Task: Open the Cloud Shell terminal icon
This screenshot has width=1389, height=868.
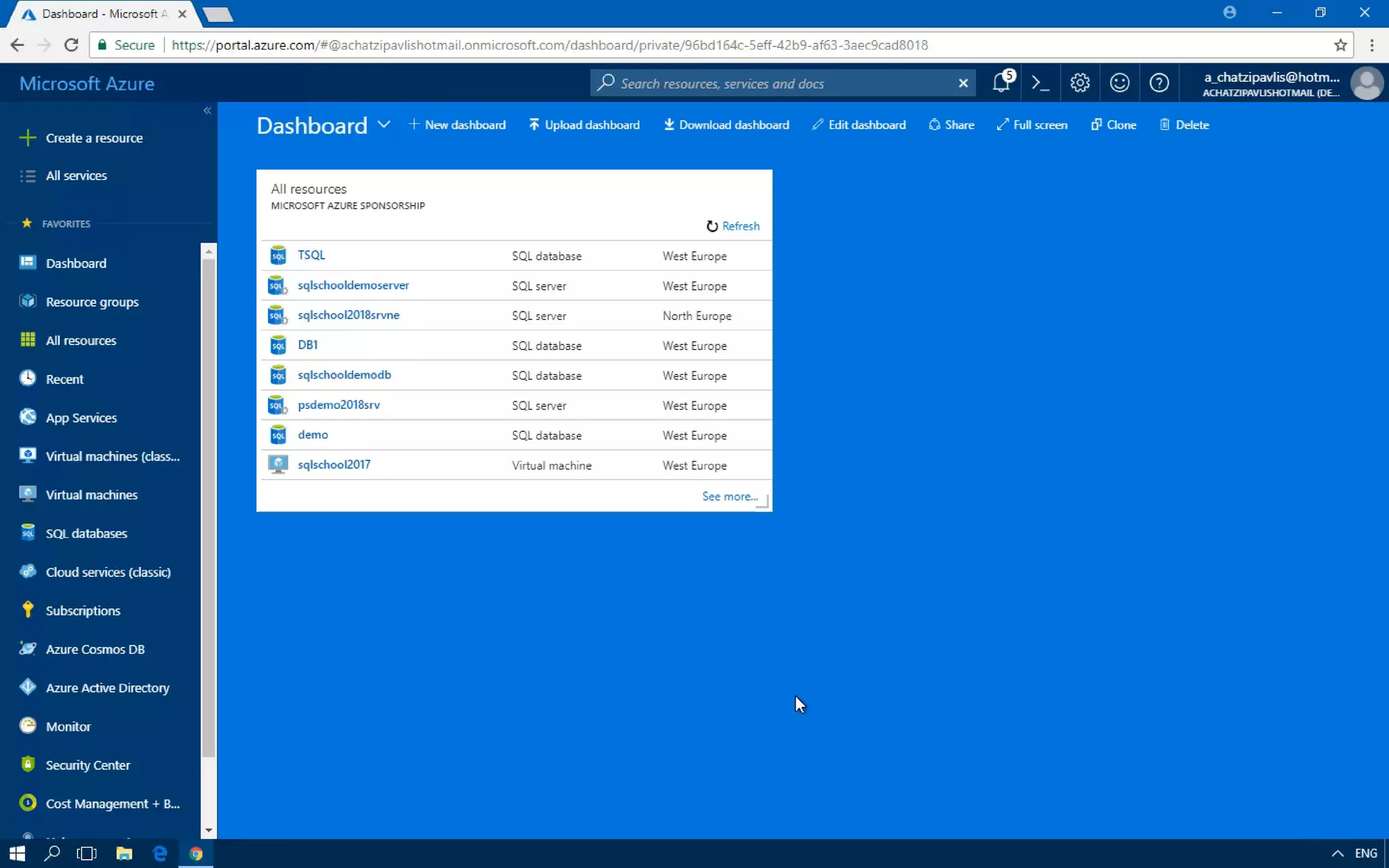Action: [1040, 83]
